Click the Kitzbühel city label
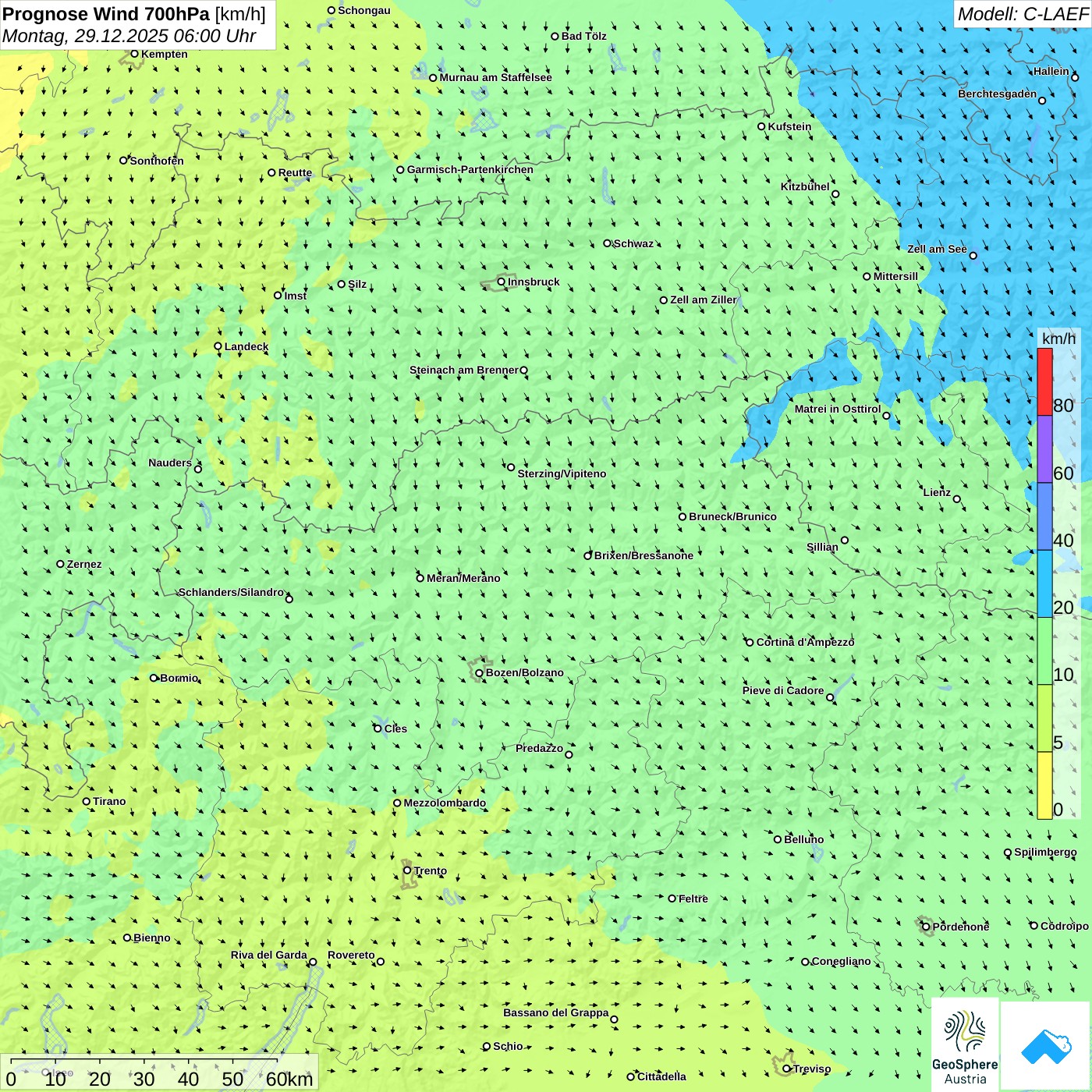 (x=805, y=186)
